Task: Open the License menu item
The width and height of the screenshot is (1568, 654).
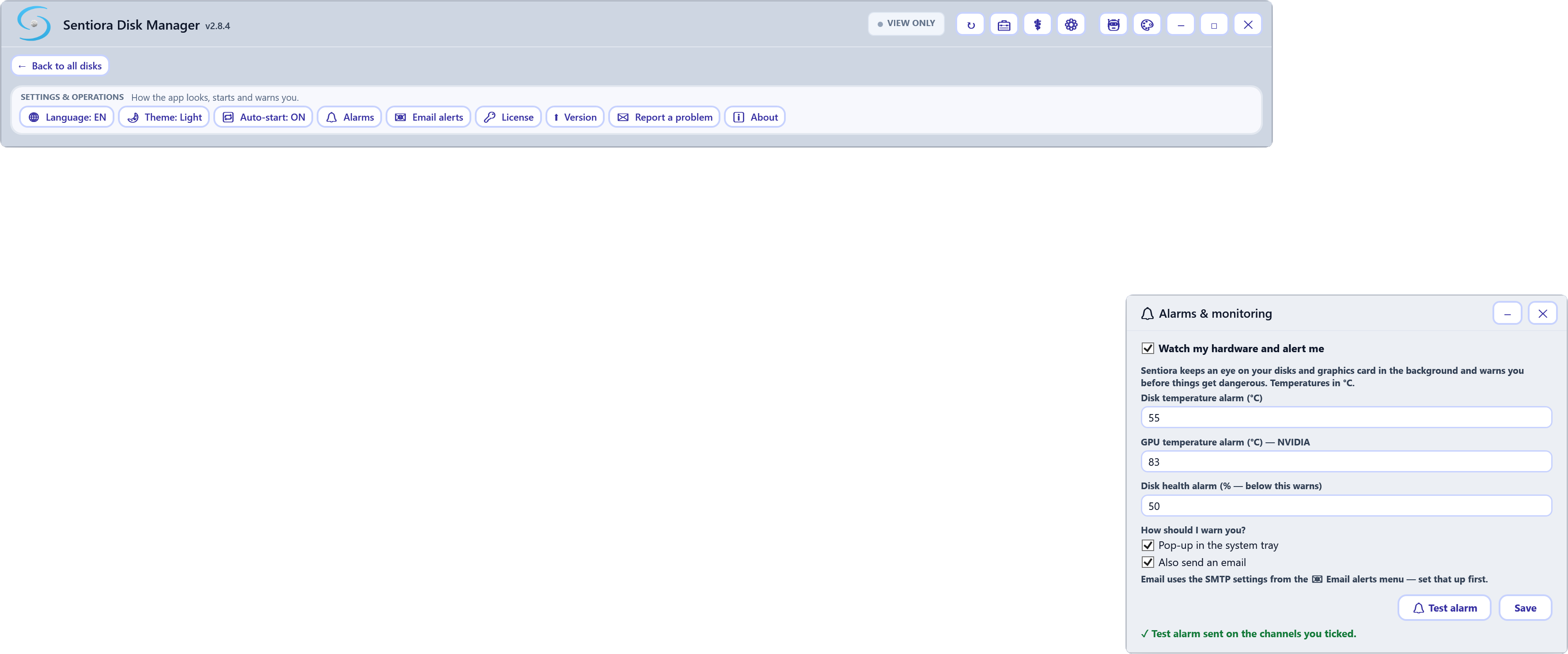Action: (x=508, y=117)
